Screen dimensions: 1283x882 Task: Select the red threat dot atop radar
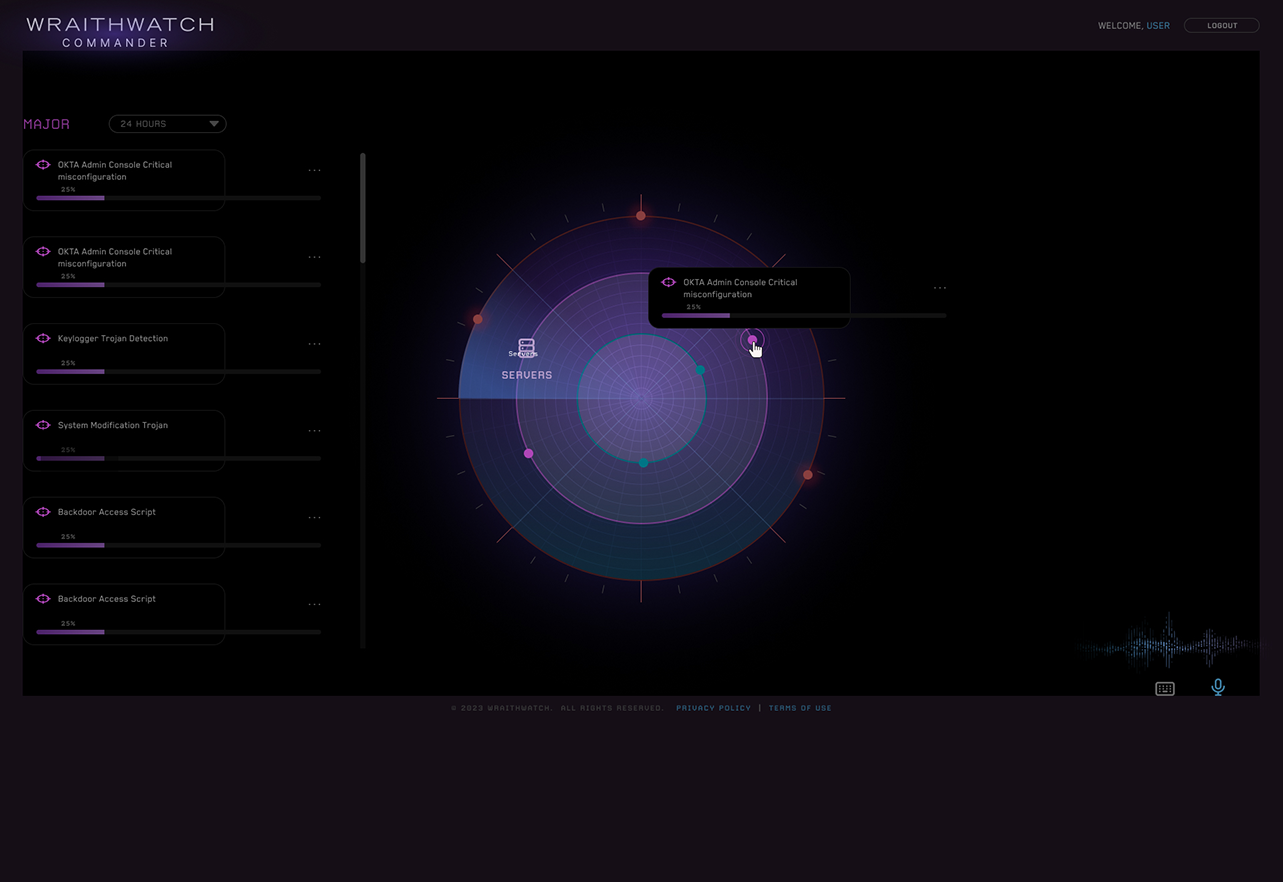click(641, 215)
